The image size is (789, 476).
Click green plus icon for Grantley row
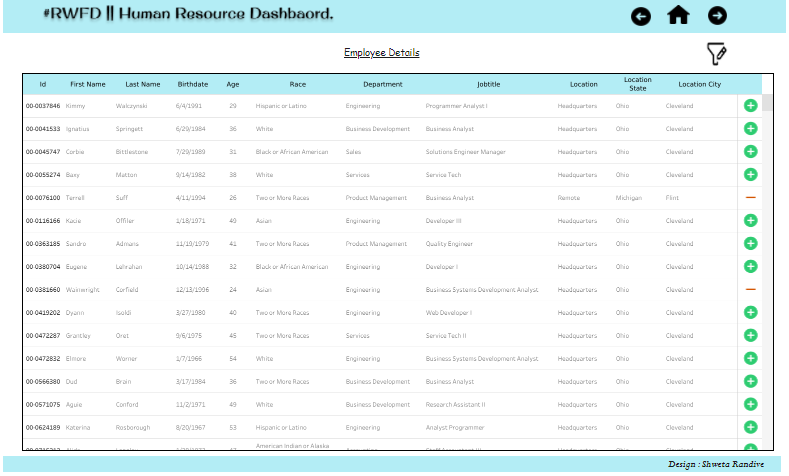coord(750,336)
